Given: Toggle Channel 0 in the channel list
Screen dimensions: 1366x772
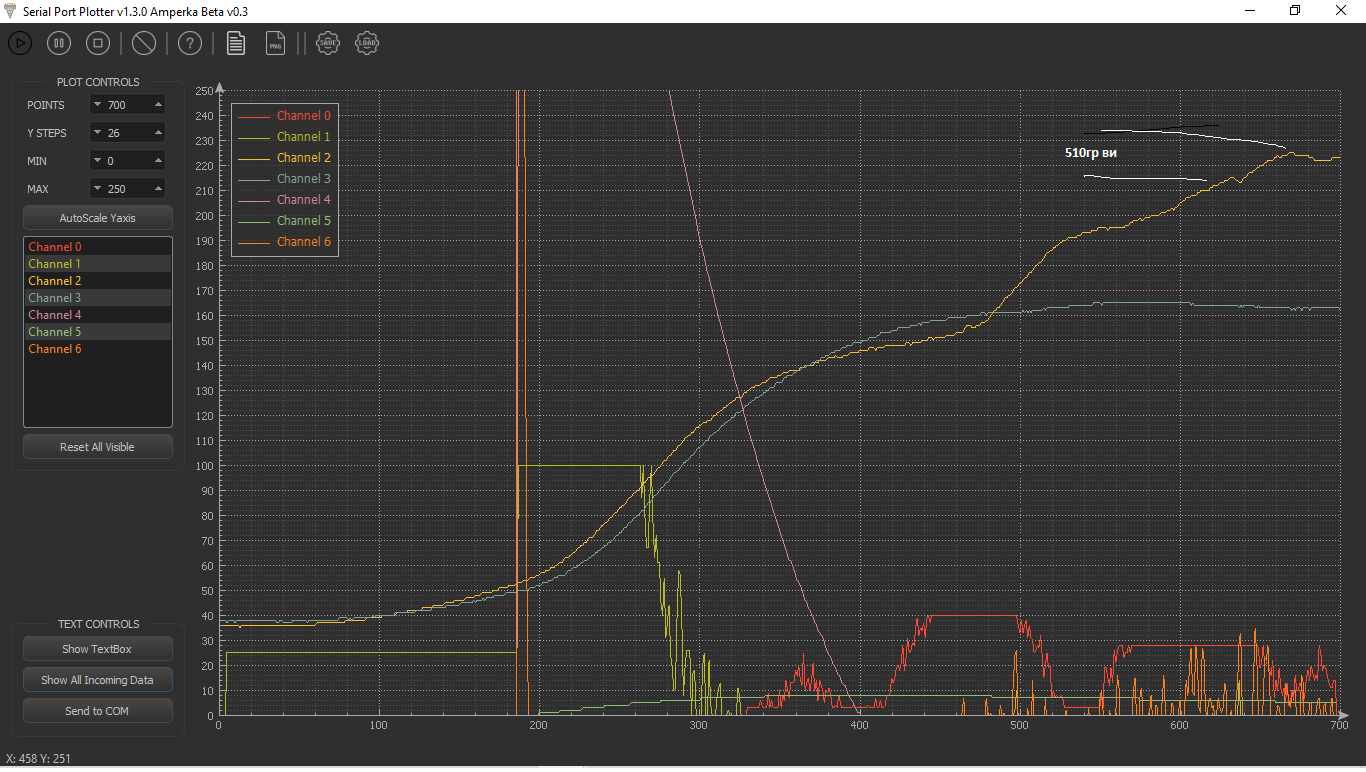Looking at the screenshot, I should pyautogui.click(x=98, y=247).
